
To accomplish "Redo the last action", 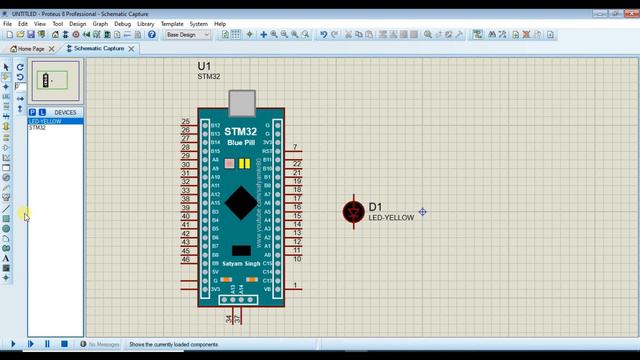I will (x=334, y=35).
